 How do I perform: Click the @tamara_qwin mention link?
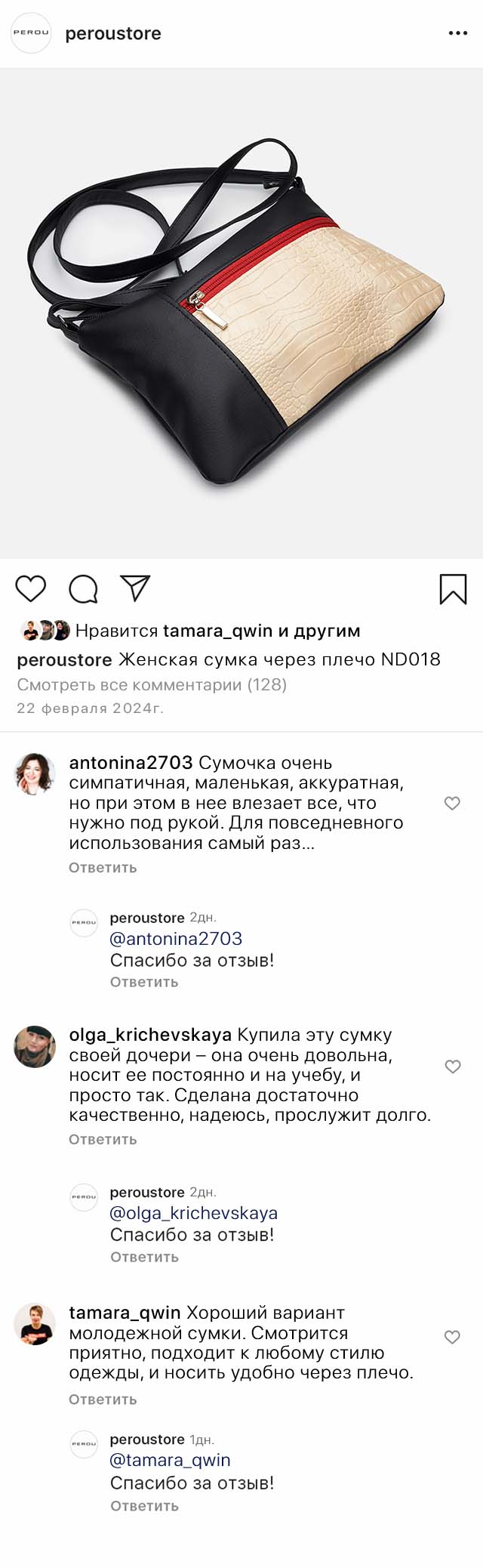coord(170,1460)
